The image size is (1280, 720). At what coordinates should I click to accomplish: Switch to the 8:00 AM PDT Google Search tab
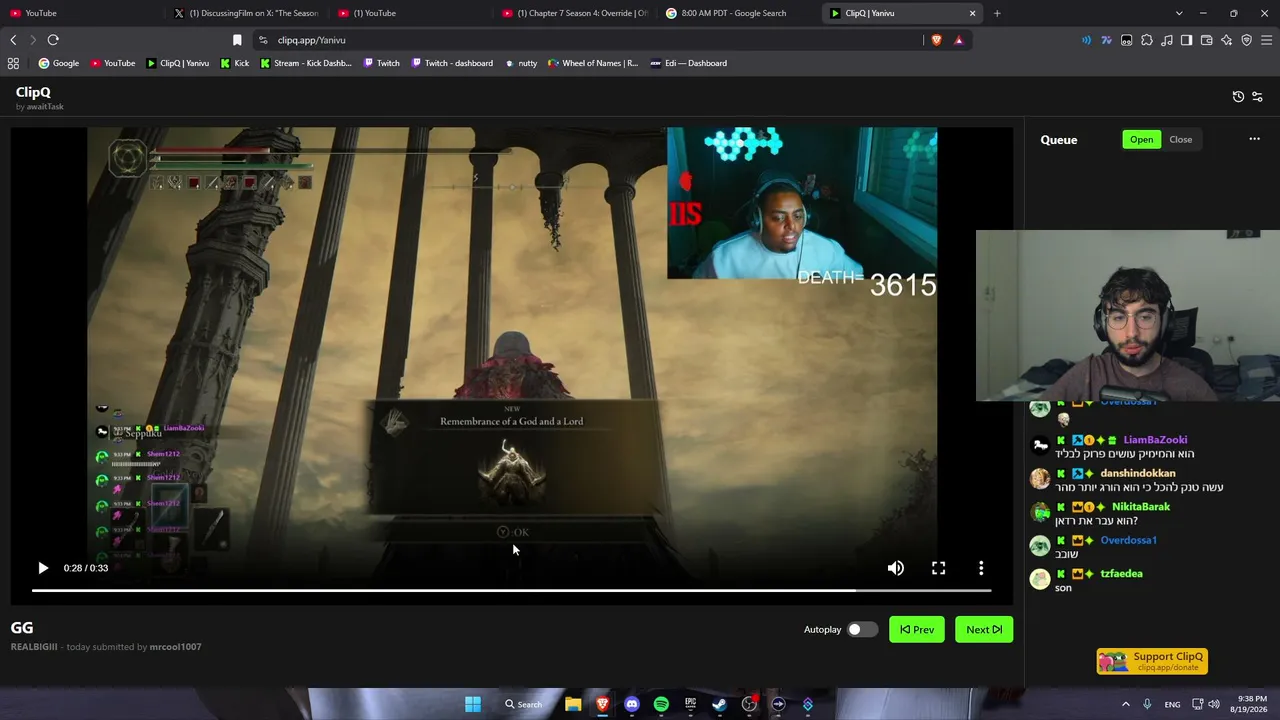737,13
